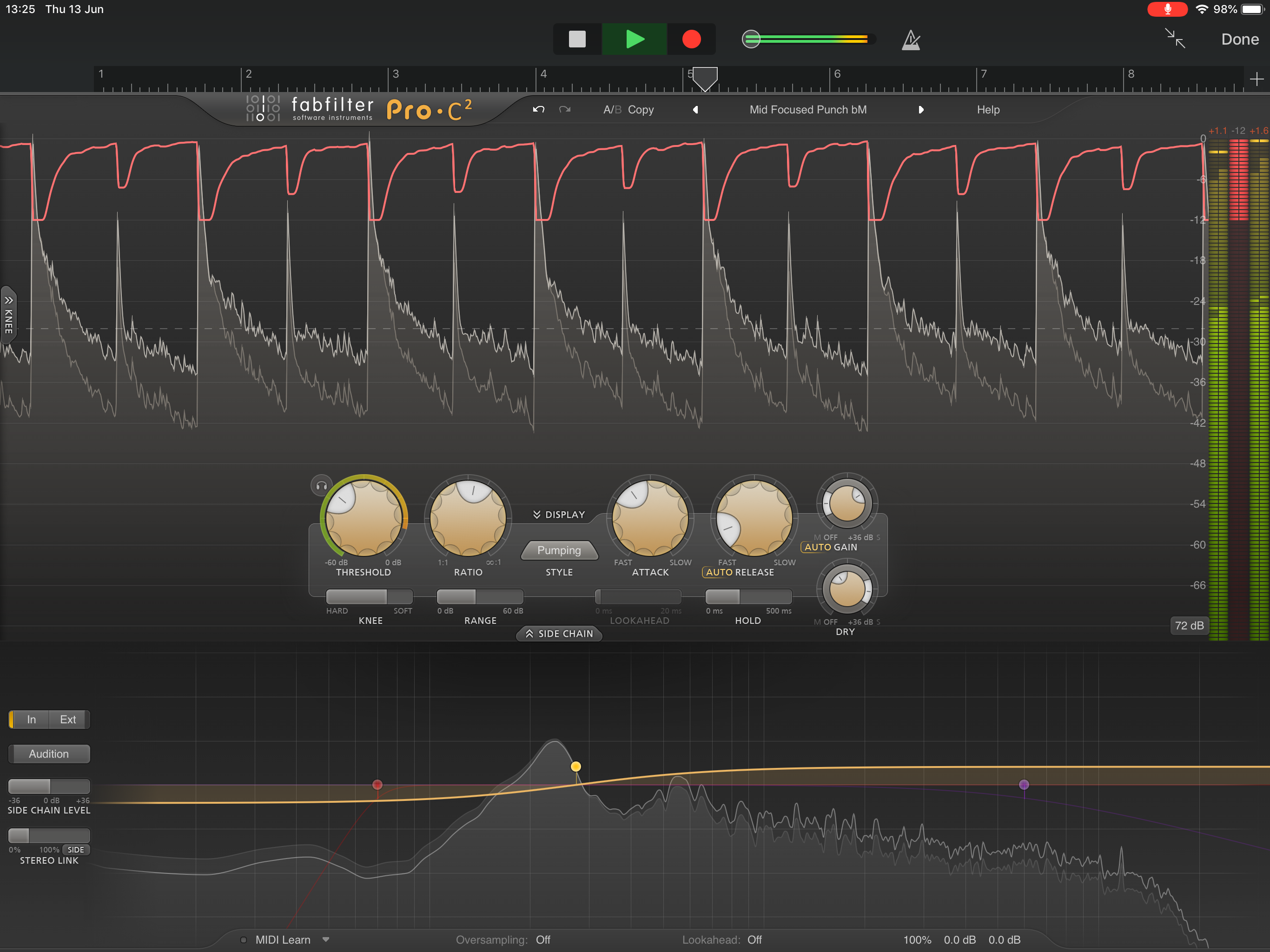Click the Side Chain Level slider
The image size is (1270, 952).
[x=49, y=786]
